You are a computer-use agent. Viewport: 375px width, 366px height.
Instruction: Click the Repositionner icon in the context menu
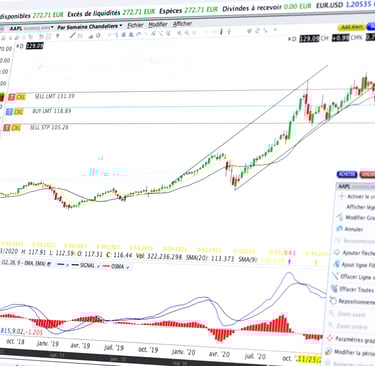coord(333,301)
